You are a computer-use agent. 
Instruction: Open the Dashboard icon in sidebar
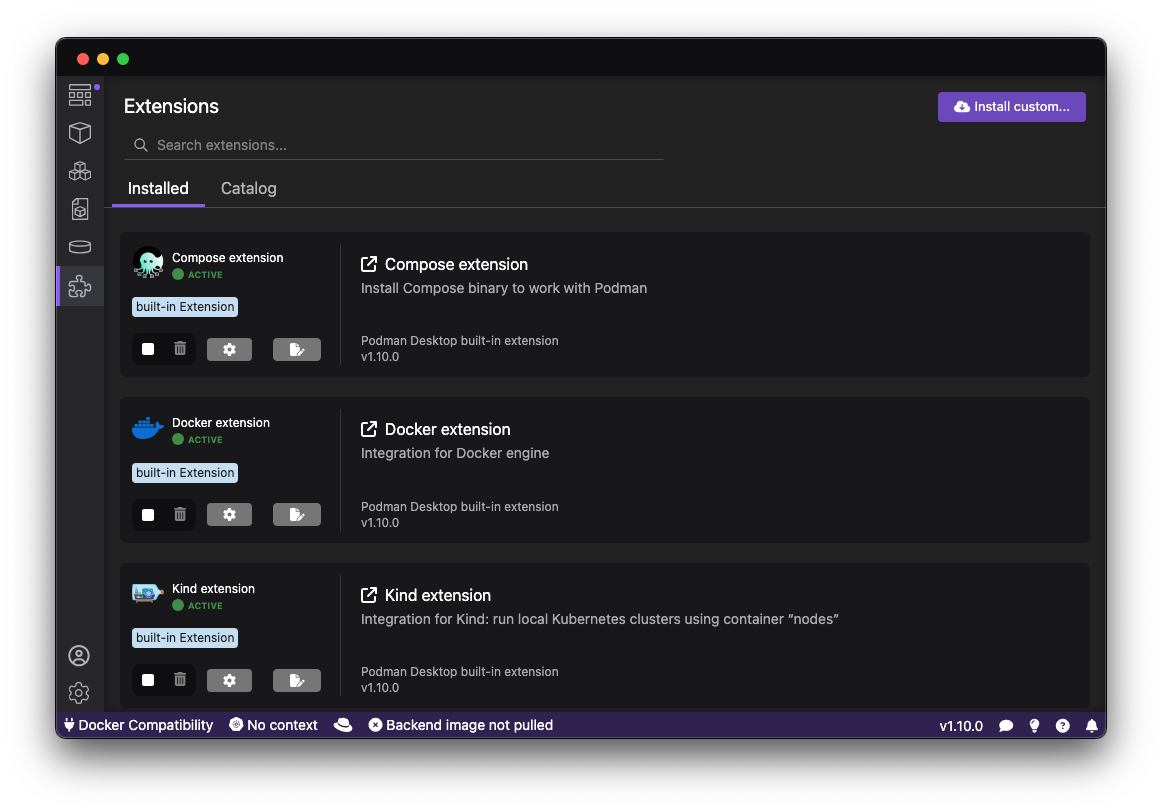tap(80, 95)
